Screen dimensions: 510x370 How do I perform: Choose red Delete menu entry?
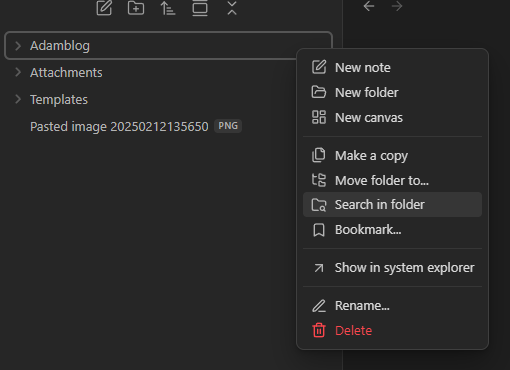[x=392, y=330]
